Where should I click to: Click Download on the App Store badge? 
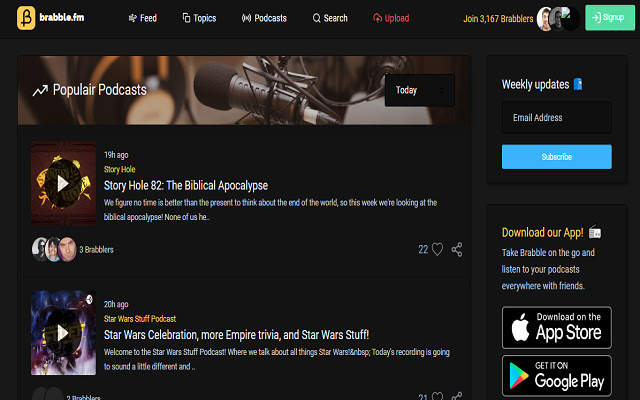point(557,327)
